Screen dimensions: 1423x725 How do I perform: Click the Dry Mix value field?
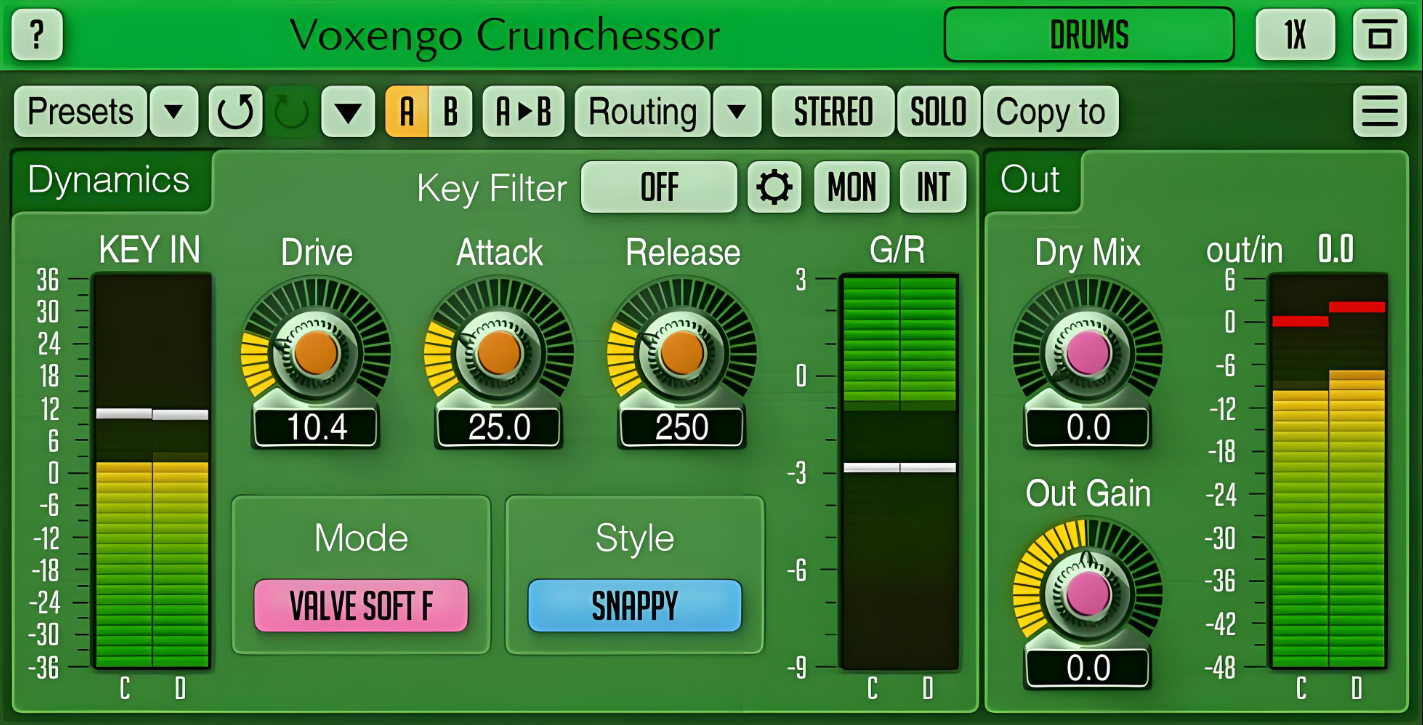click(x=1088, y=427)
